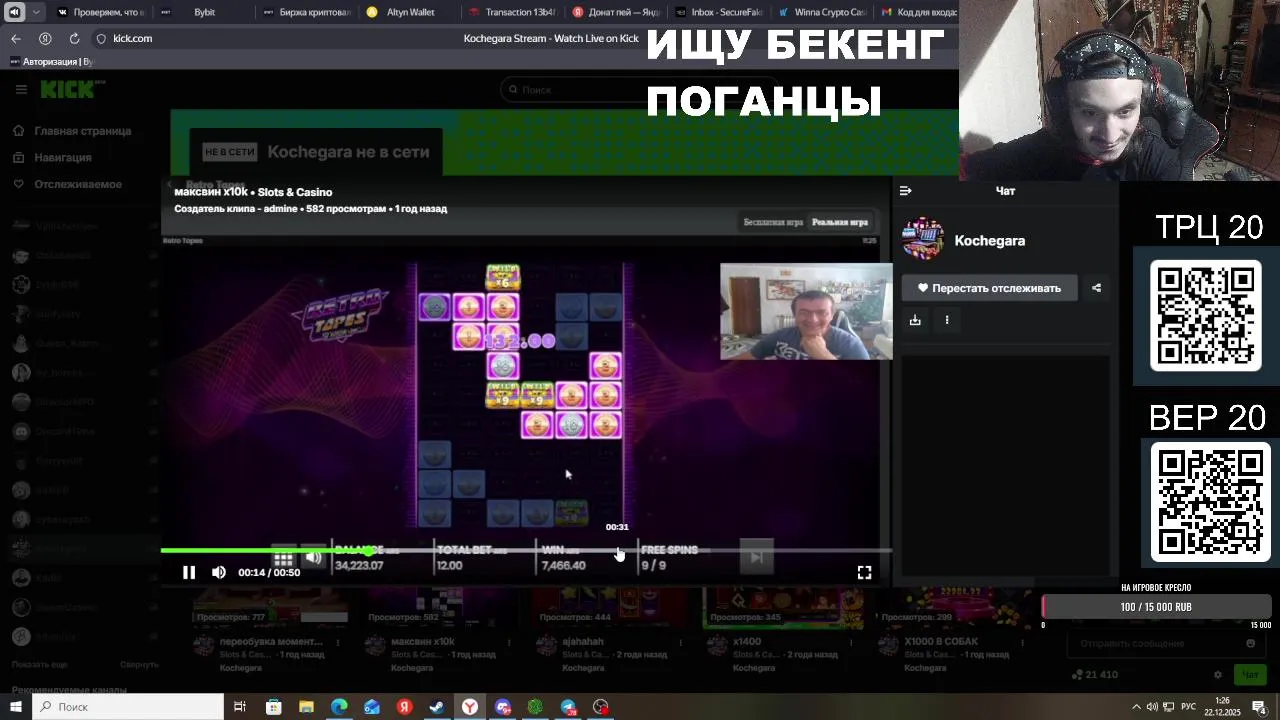The height and width of the screenshot is (720, 1280).
Task: Click the kick.com address bar
Action: [132, 38]
